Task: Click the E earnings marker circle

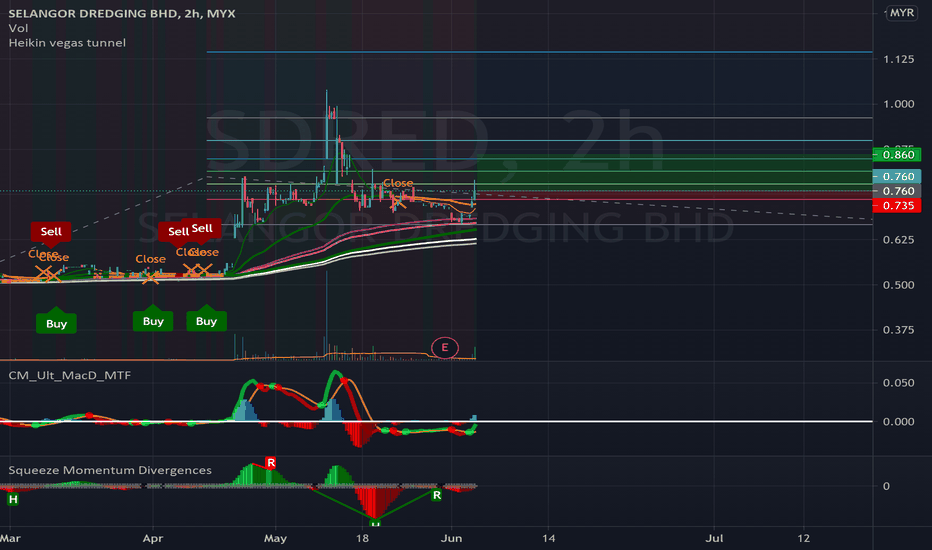Action: (x=445, y=347)
